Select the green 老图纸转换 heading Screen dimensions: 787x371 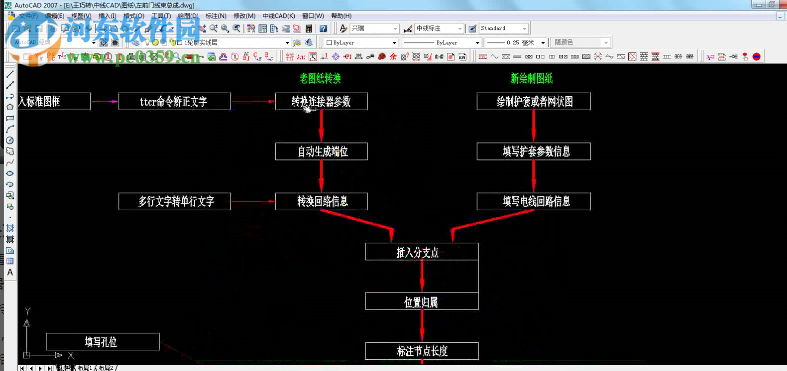point(321,78)
